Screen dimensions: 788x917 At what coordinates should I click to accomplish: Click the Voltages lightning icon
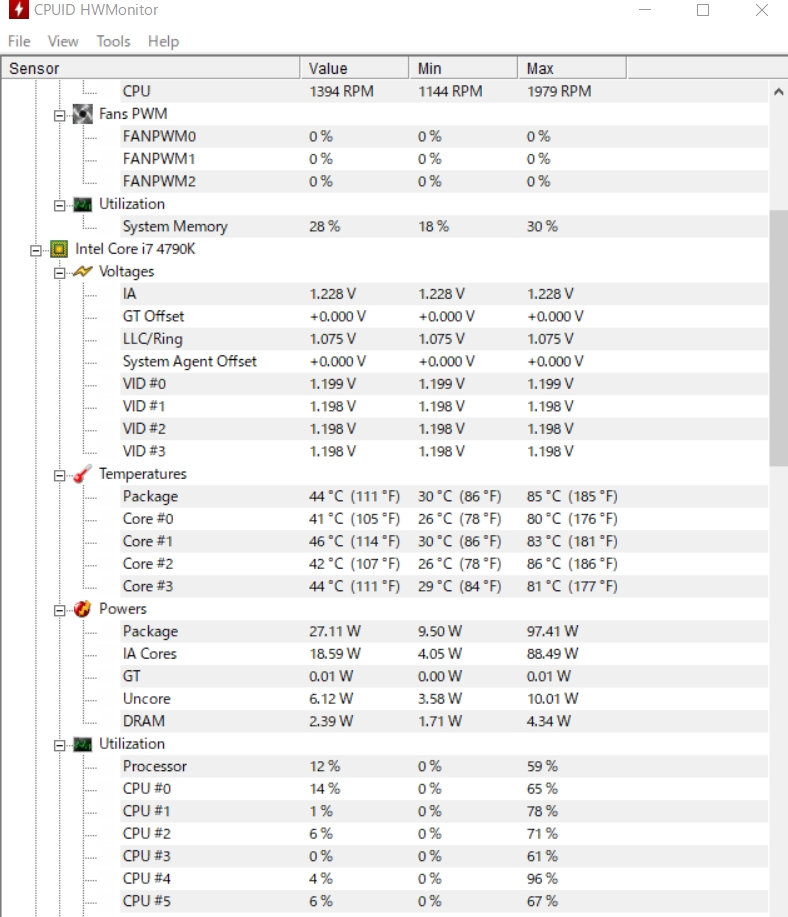83,272
